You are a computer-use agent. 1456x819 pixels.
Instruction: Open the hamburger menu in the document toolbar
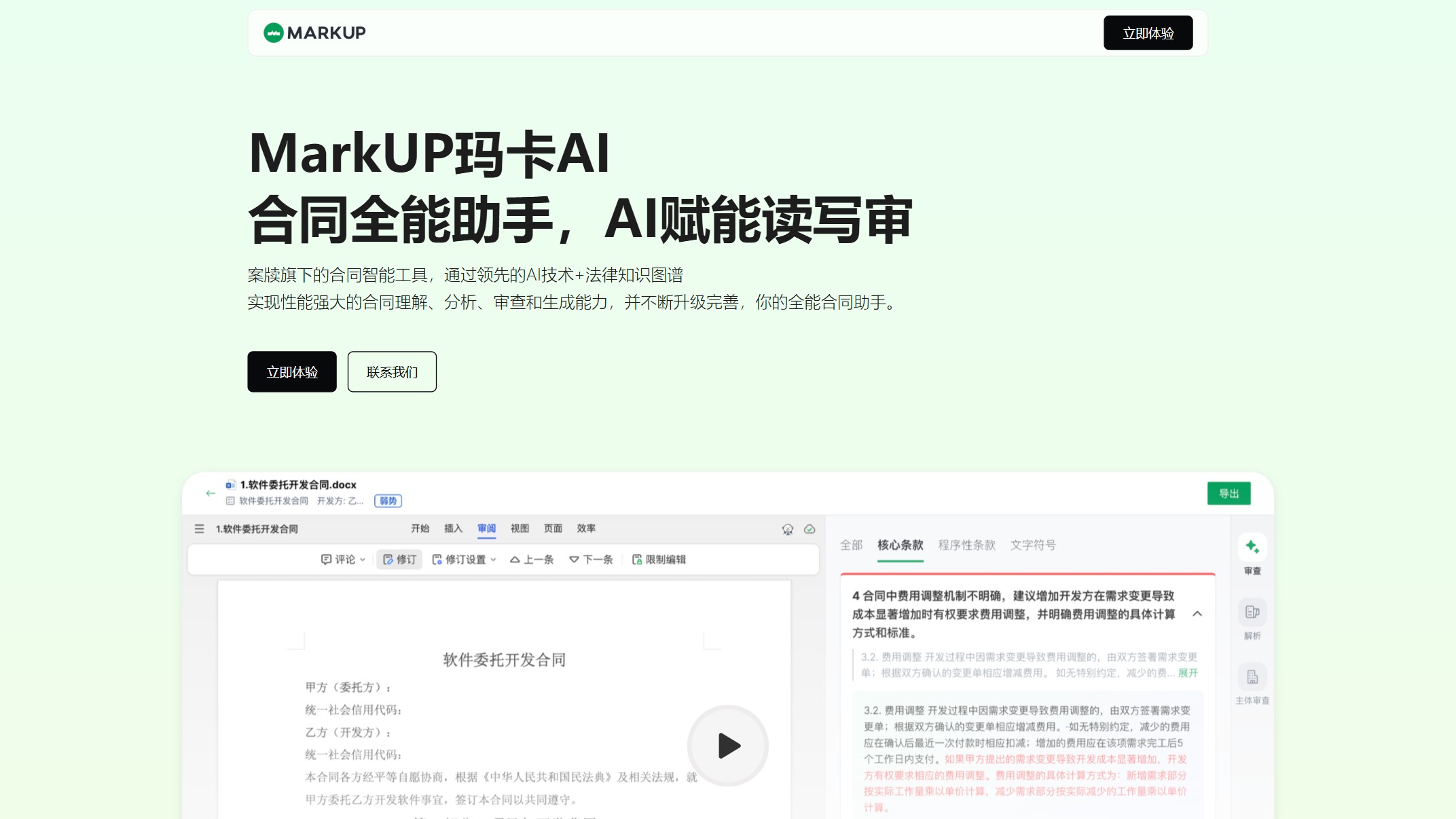[199, 529]
